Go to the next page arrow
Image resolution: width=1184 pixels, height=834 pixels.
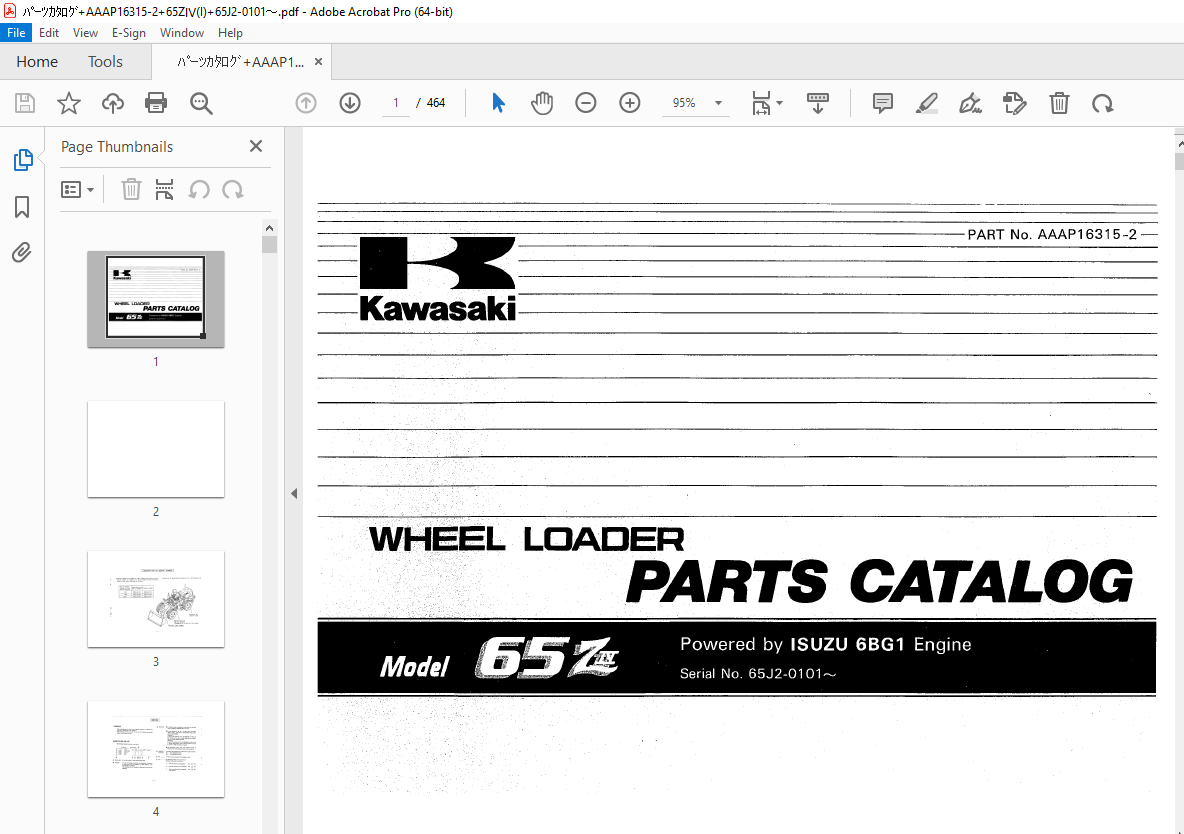(350, 103)
